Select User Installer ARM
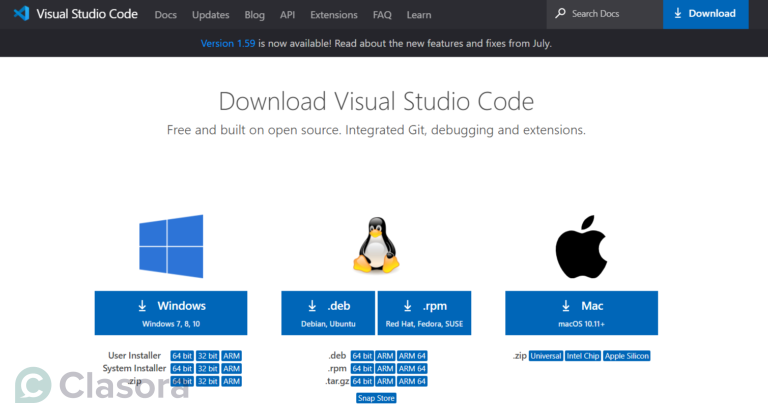768x412 pixels. tap(231, 356)
